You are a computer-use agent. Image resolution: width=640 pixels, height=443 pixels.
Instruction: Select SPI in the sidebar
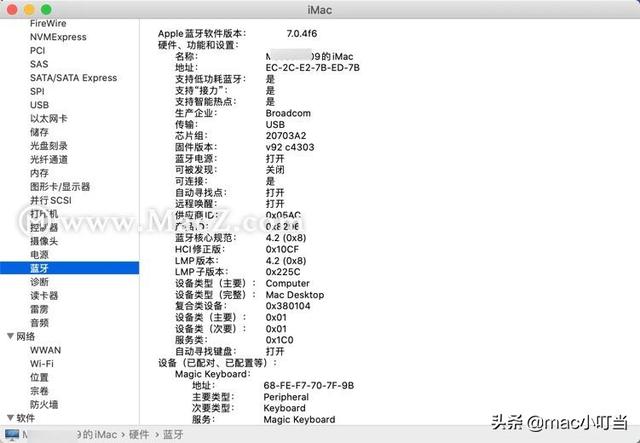tap(37, 91)
